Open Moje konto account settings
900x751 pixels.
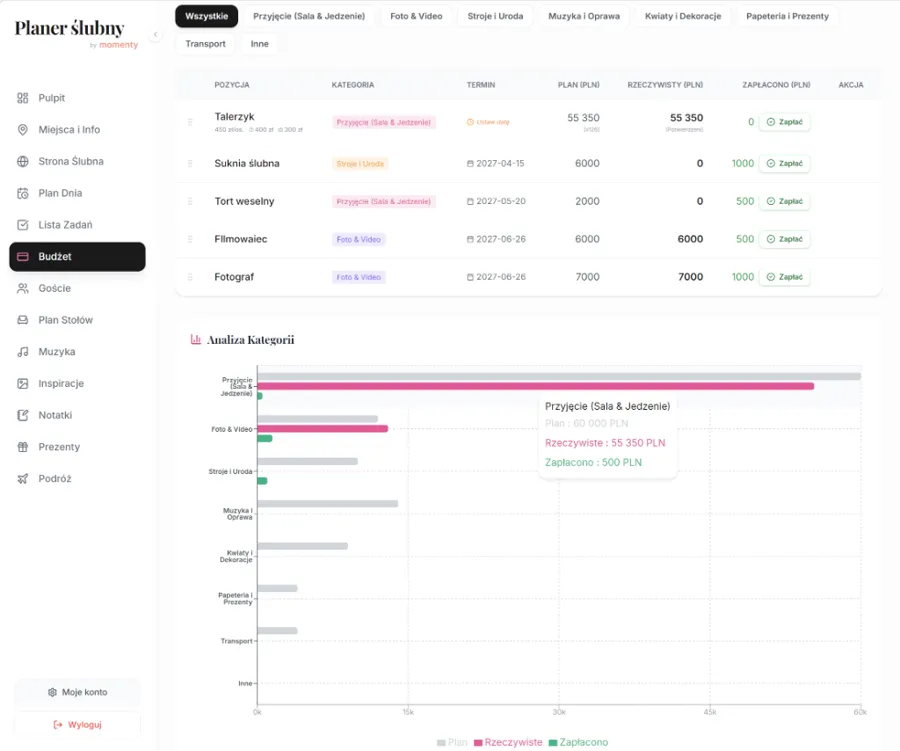point(77,692)
